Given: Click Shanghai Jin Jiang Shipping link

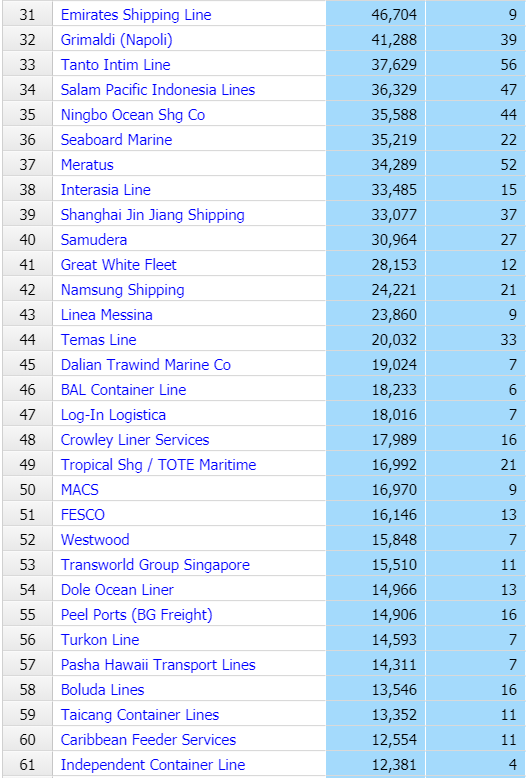Looking at the screenshot, I should 153,215.
